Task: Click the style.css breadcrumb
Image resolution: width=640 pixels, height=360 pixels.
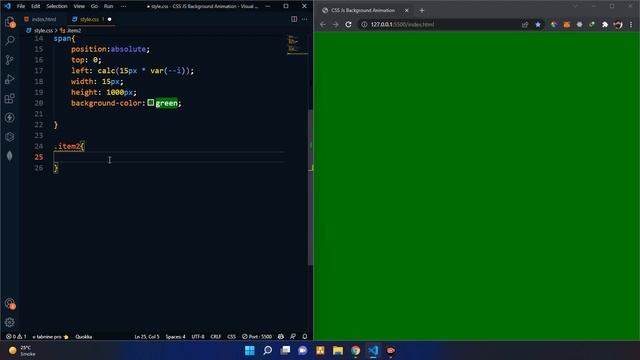Action: (43, 30)
